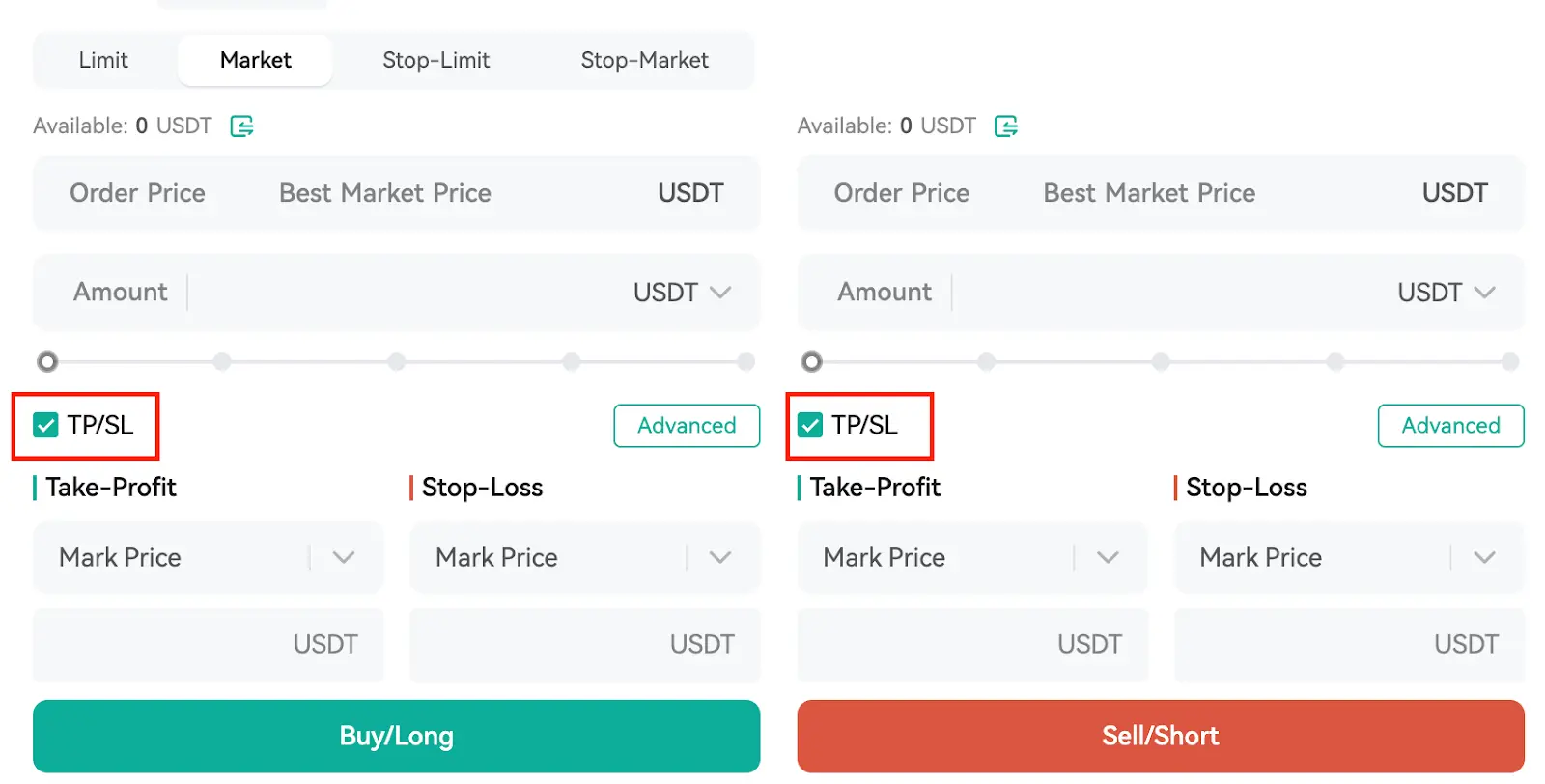Image resolution: width=1545 pixels, height=784 pixels.
Task: Click the transfer icon beside left Available balance
Action: click(x=241, y=126)
